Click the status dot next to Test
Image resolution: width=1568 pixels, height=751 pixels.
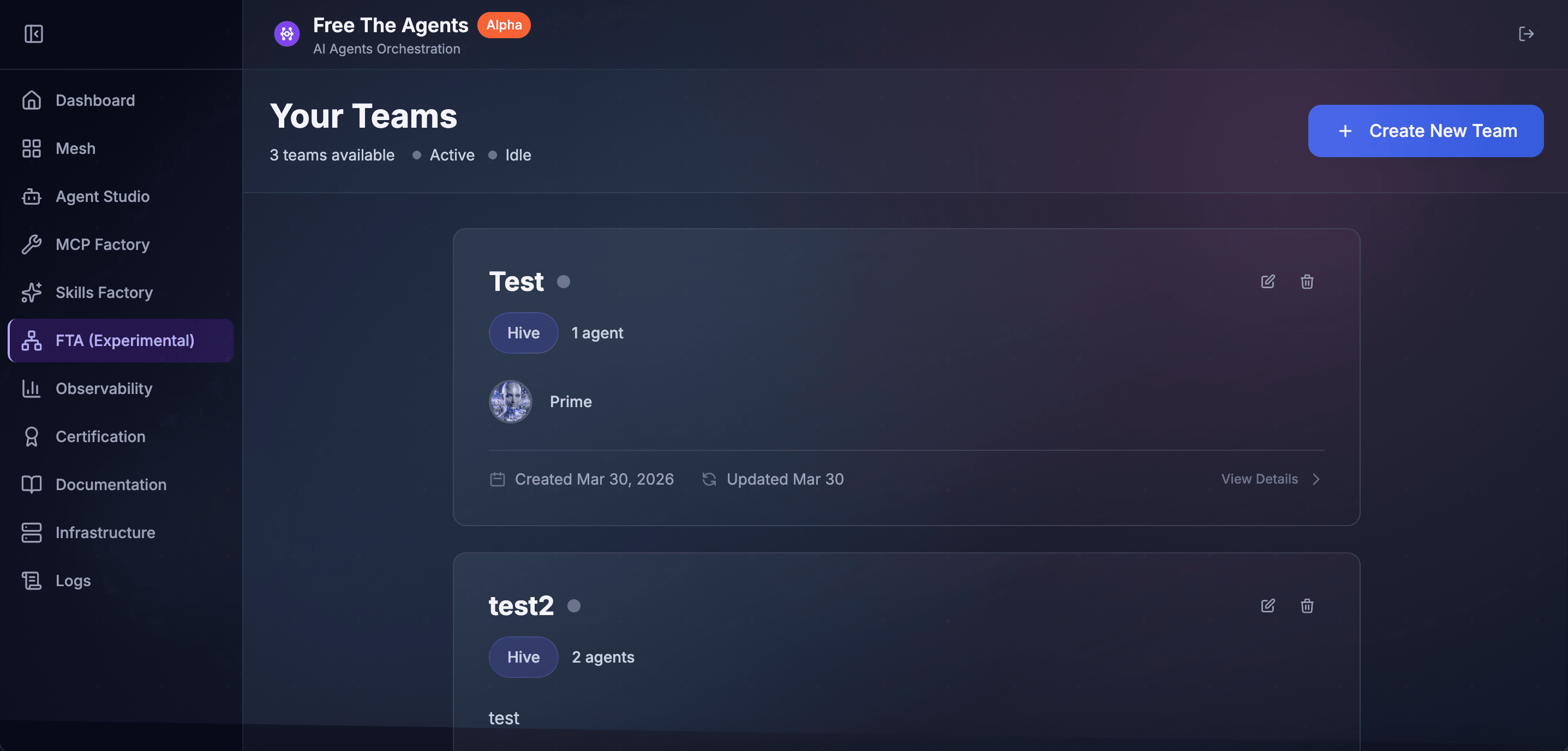pos(563,282)
